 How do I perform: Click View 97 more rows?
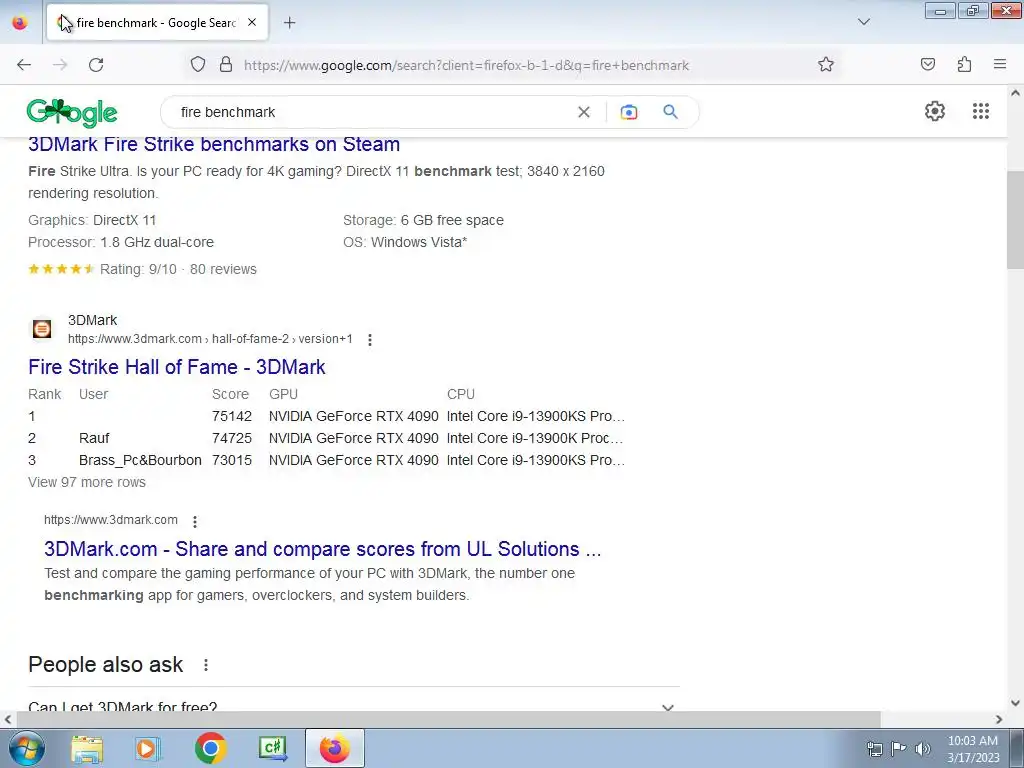(x=87, y=483)
